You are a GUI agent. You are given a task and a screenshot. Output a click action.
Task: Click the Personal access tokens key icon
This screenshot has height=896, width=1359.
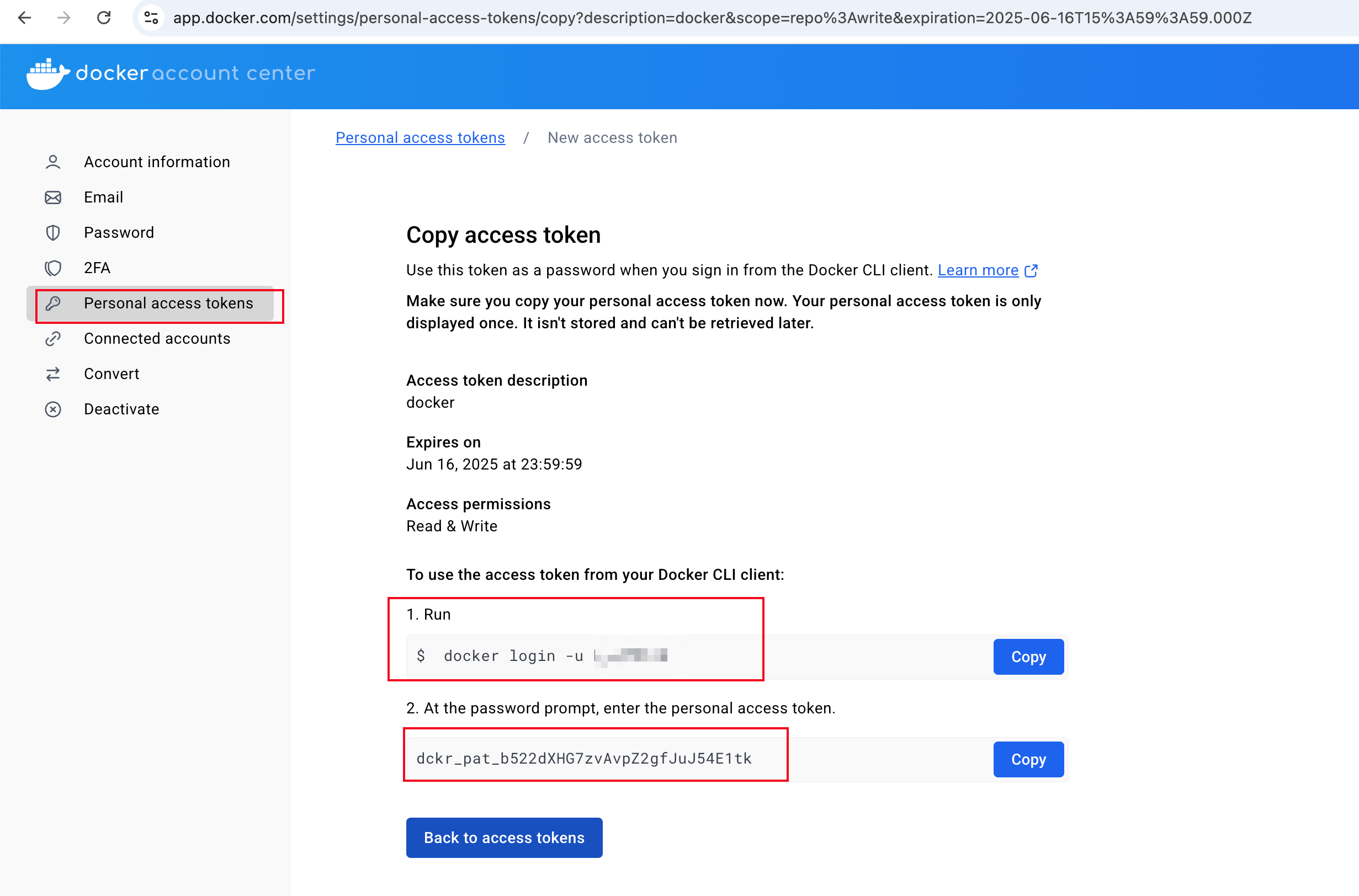click(53, 303)
